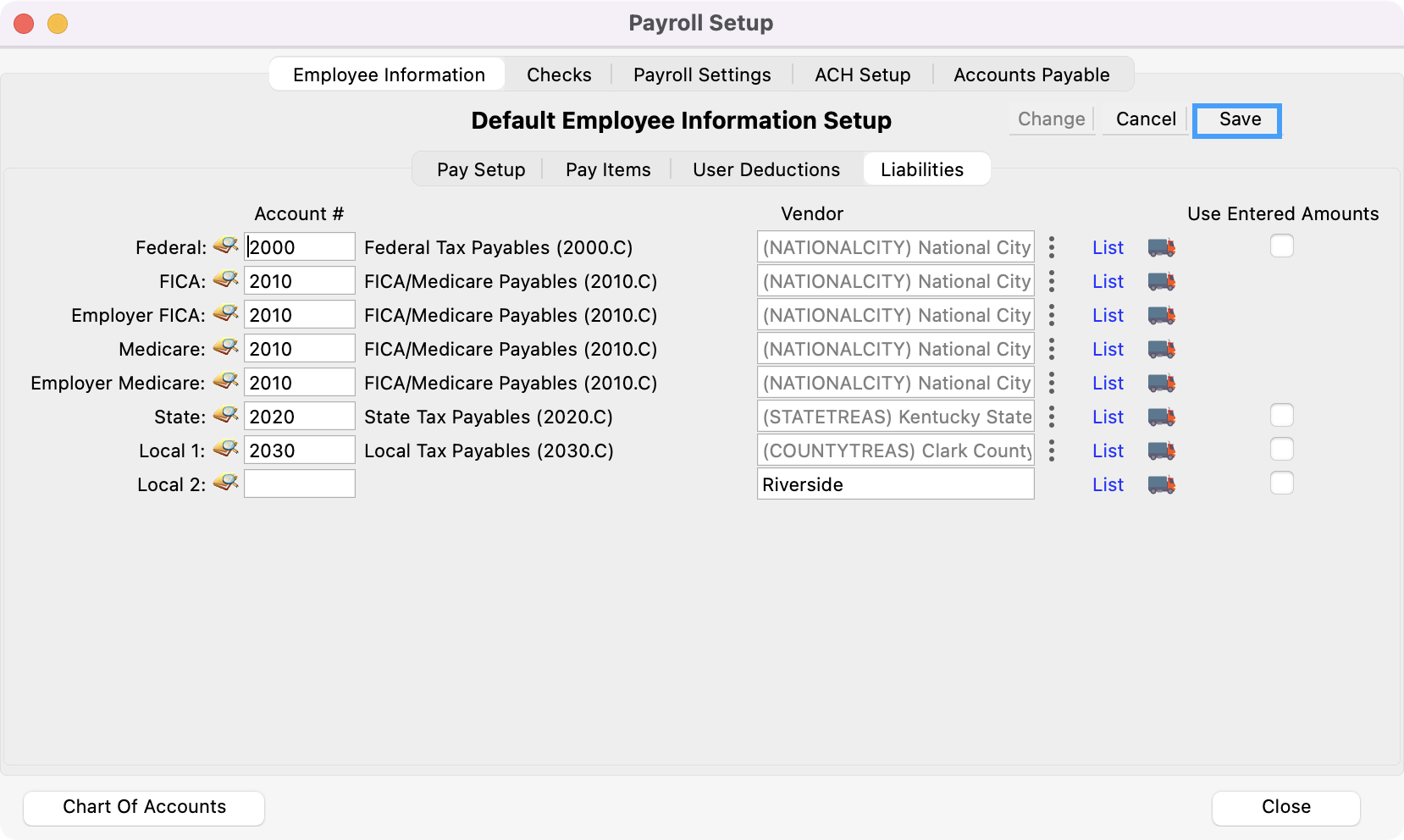The width and height of the screenshot is (1404, 840).
Task: Click the truck icon in Employer Medicare row
Action: pyautogui.click(x=1161, y=383)
